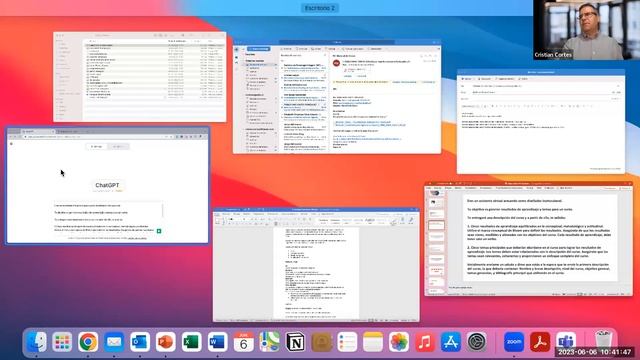Open Reminders from the Dock
Viewport: 640px width, 360px height.
[347, 342]
